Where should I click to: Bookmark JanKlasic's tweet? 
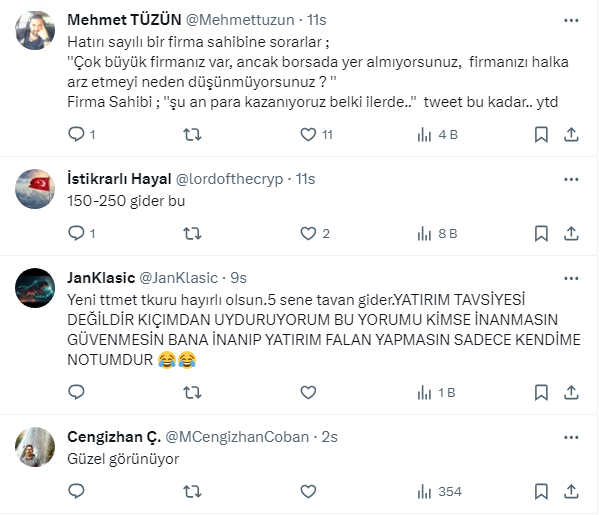tap(541, 392)
